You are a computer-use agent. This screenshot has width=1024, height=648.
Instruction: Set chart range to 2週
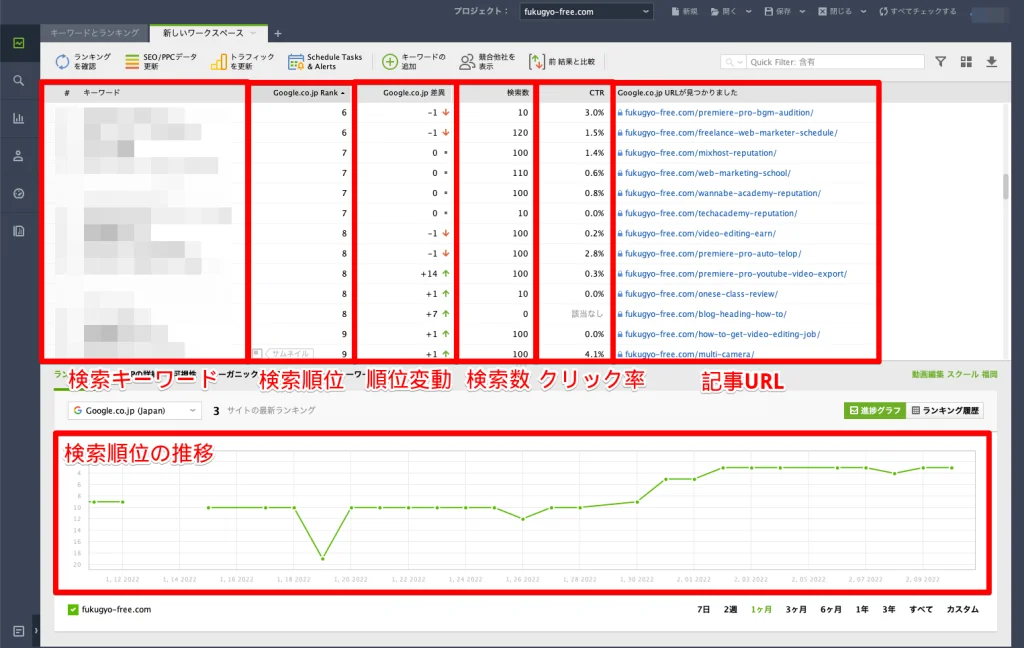point(730,609)
